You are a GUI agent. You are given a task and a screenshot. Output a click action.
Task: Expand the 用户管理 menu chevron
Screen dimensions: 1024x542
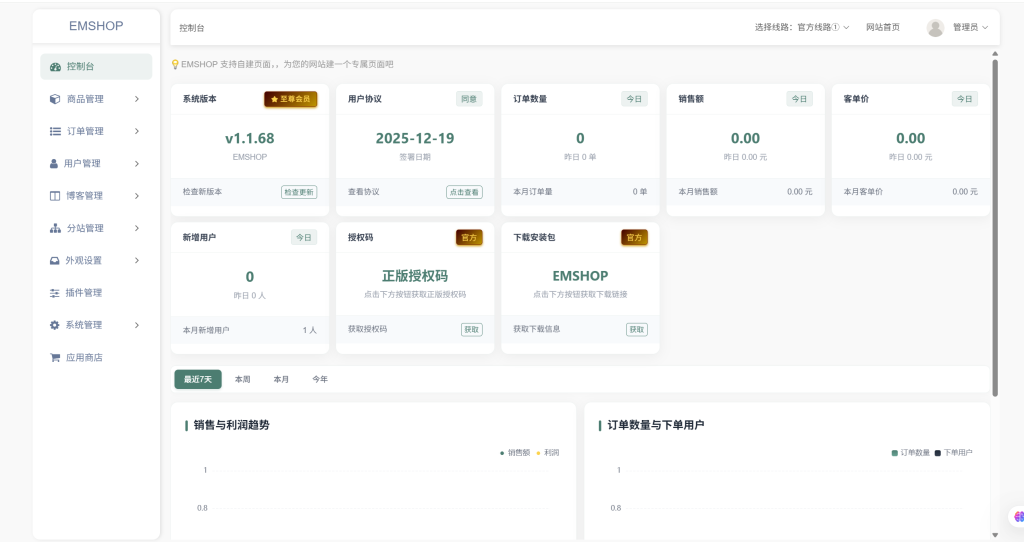(137, 164)
